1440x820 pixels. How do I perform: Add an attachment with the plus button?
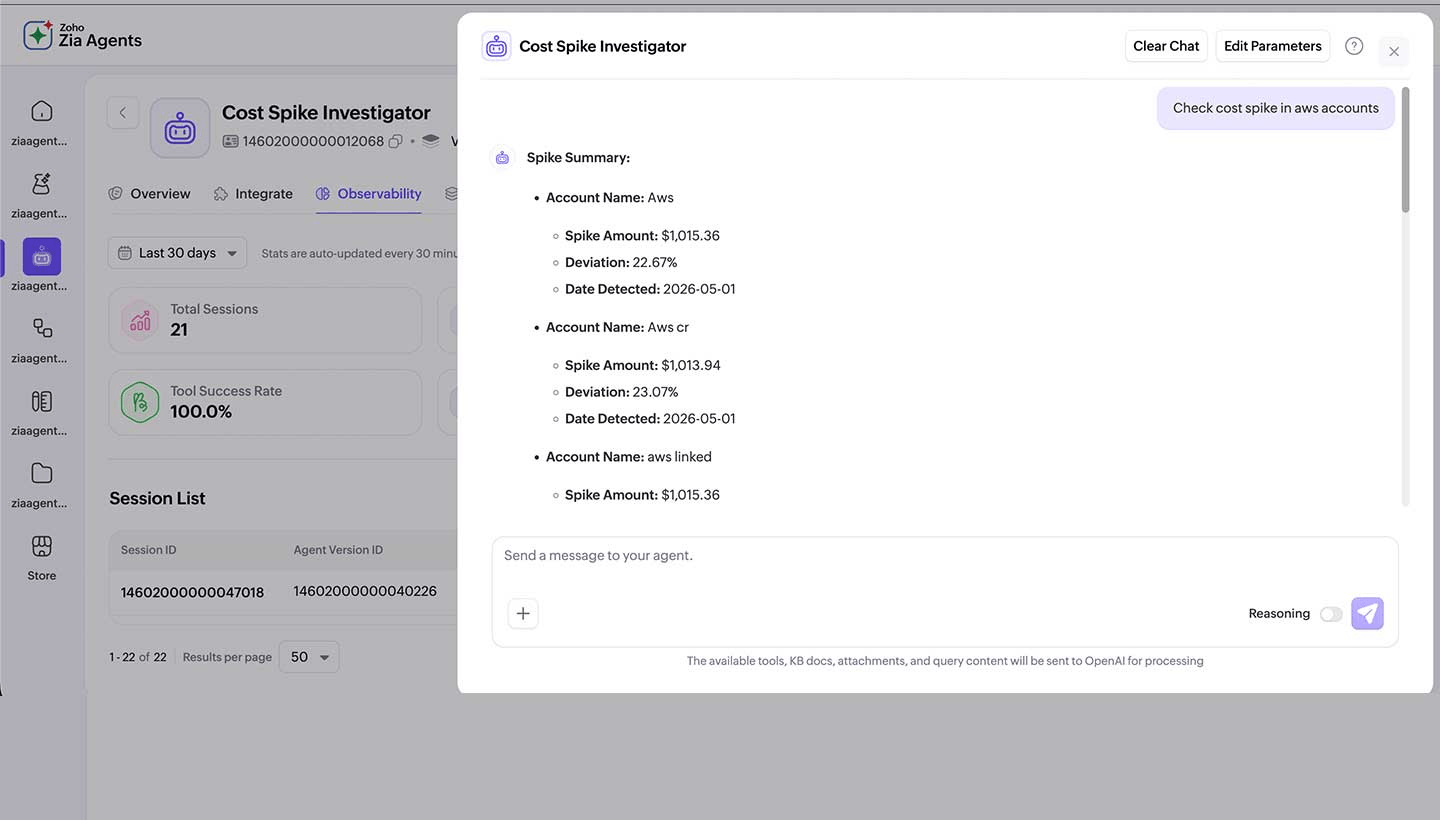[x=523, y=613]
